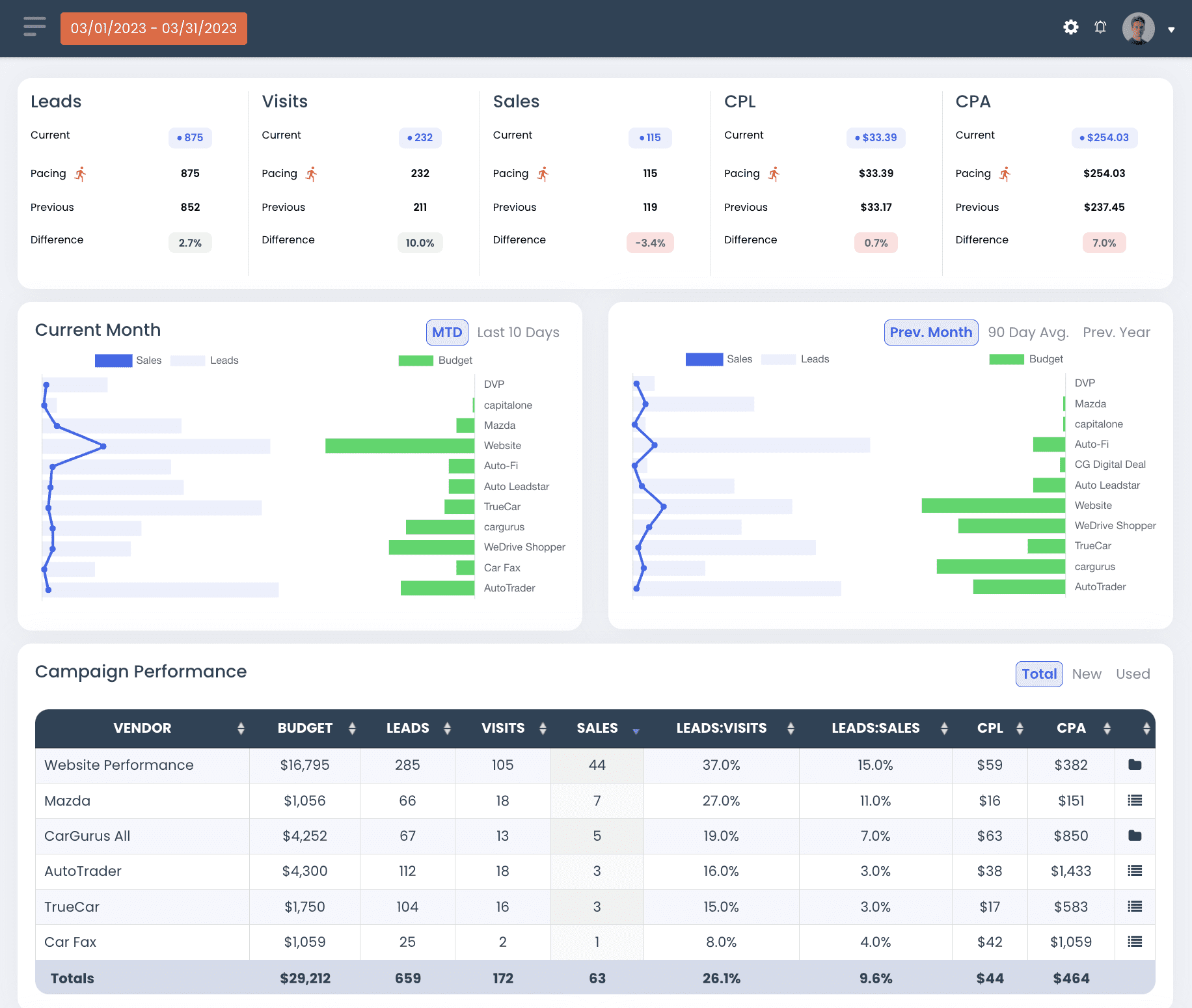This screenshot has width=1192, height=1008.
Task: Open the hamburger navigation menu
Action: 34,27
